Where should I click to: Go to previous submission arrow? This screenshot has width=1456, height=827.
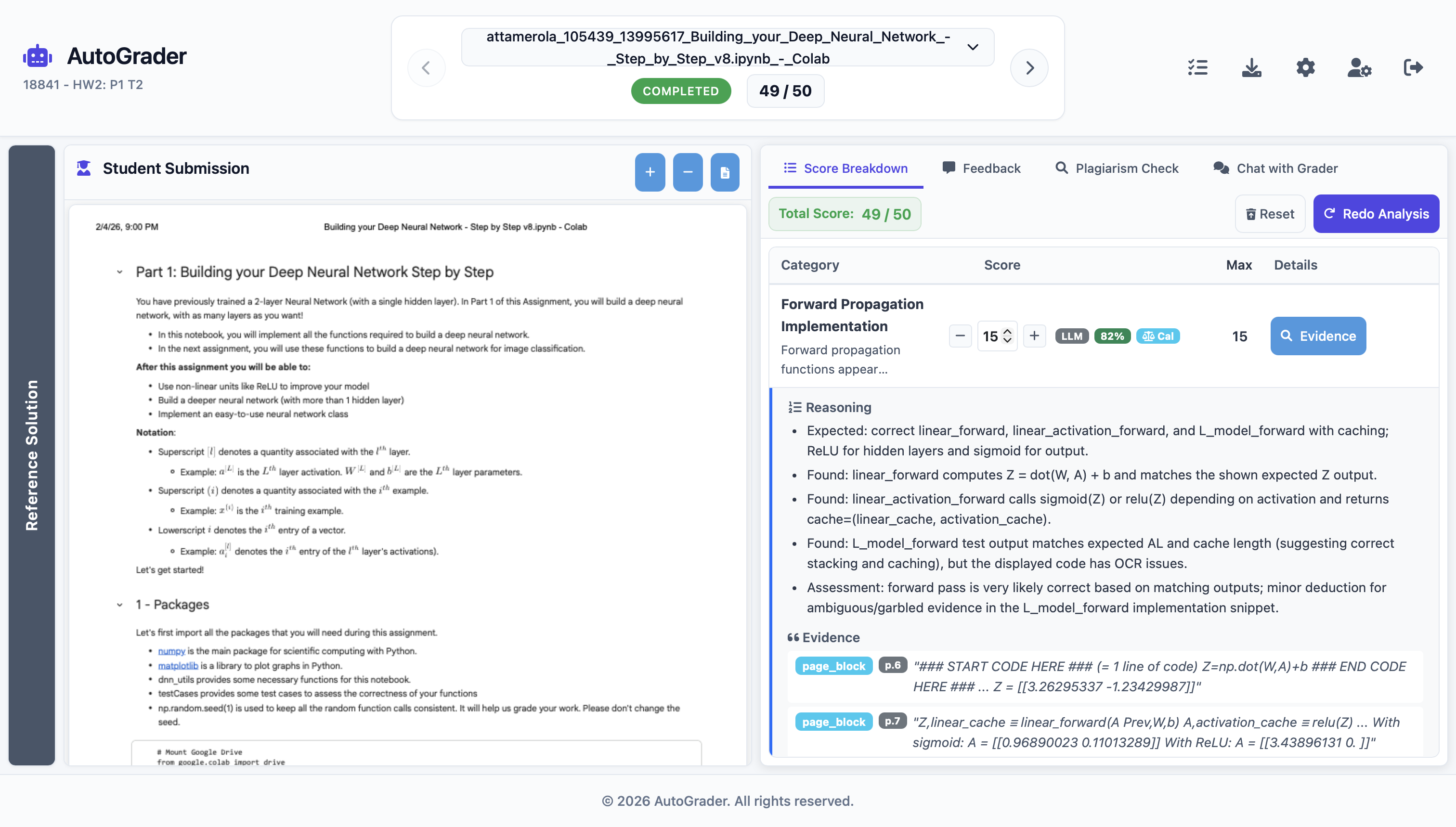click(426, 68)
